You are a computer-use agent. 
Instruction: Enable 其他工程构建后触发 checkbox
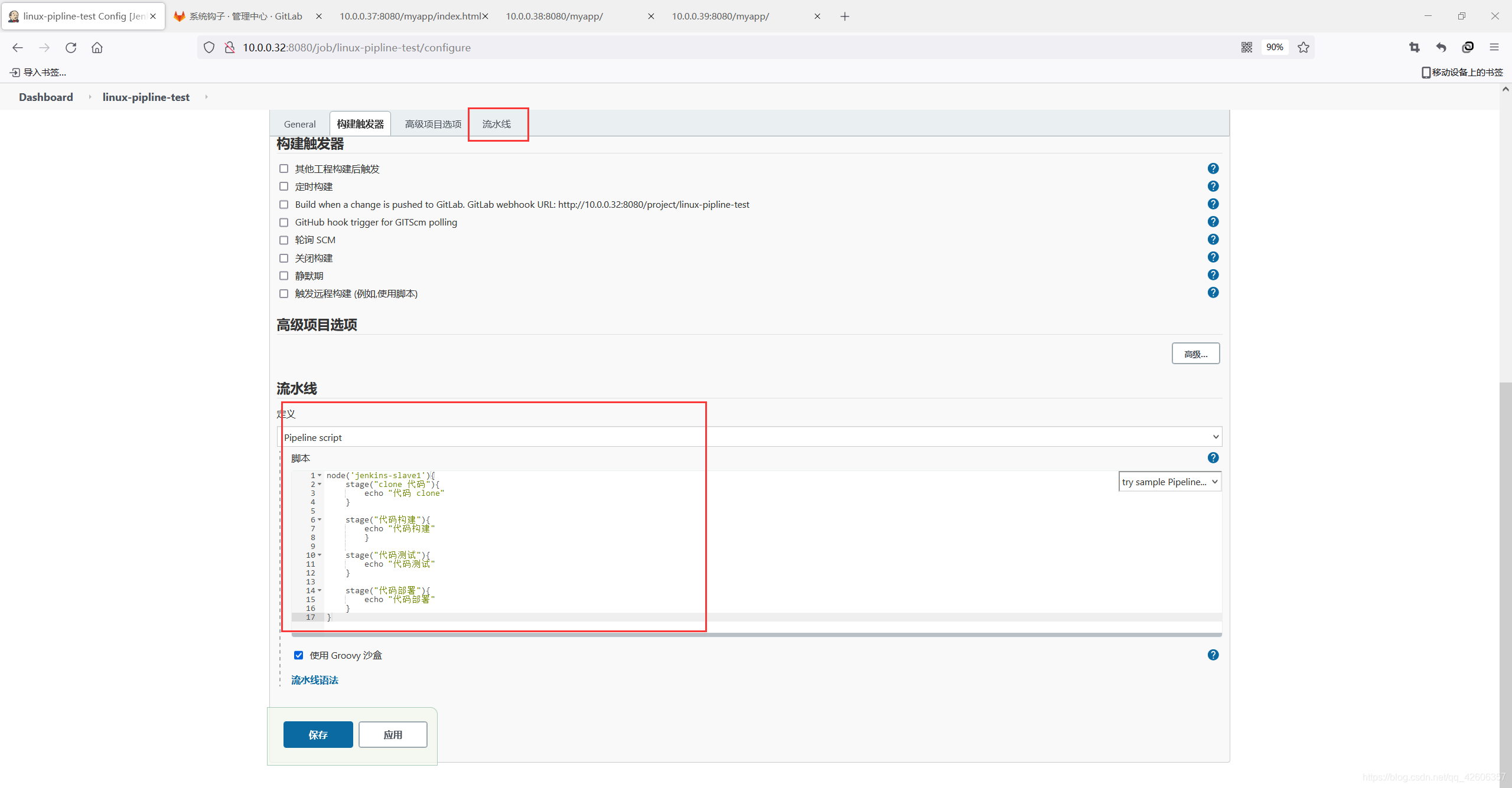pos(283,169)
